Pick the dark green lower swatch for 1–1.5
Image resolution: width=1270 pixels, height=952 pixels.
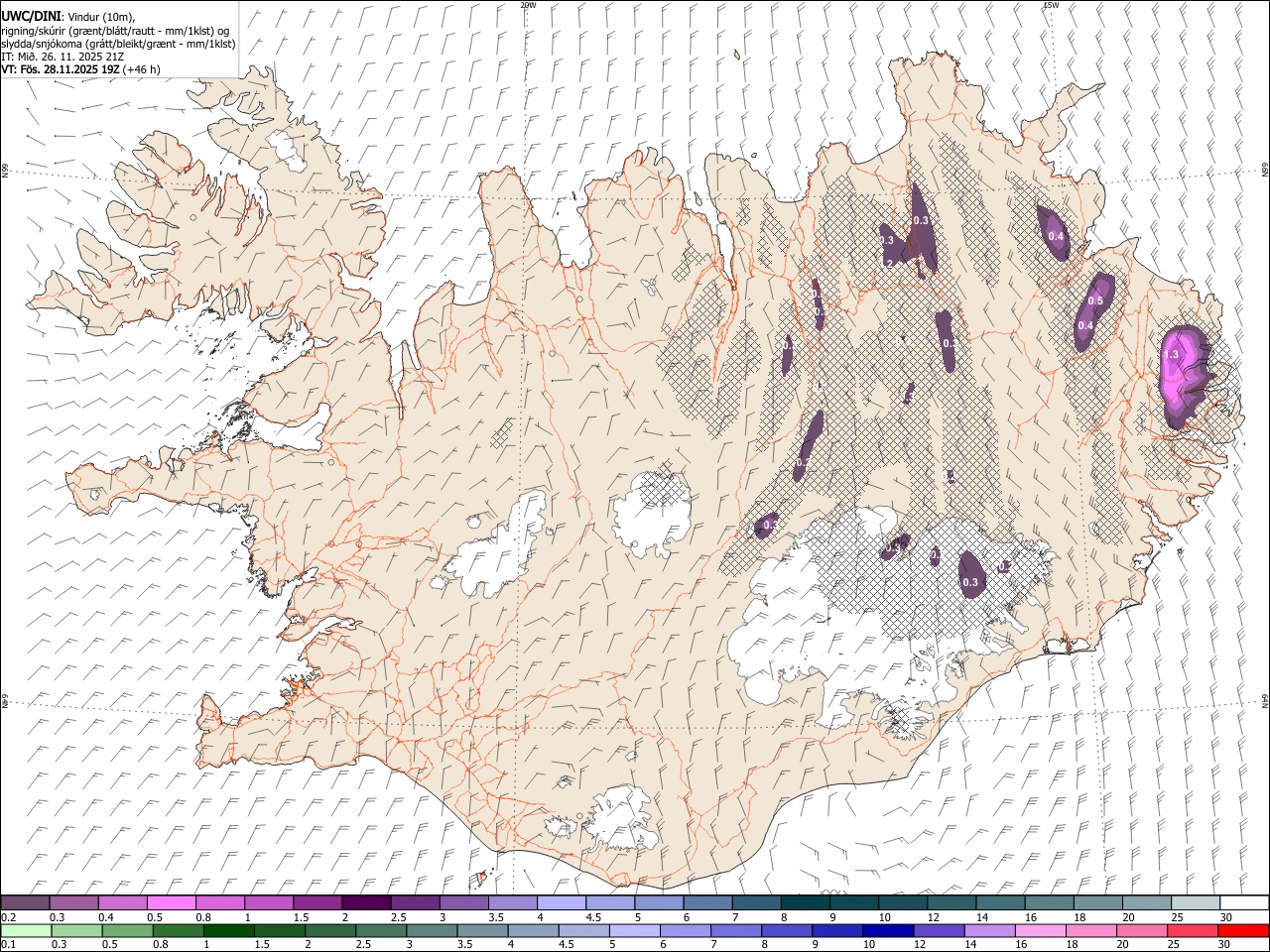pos(228,931)
